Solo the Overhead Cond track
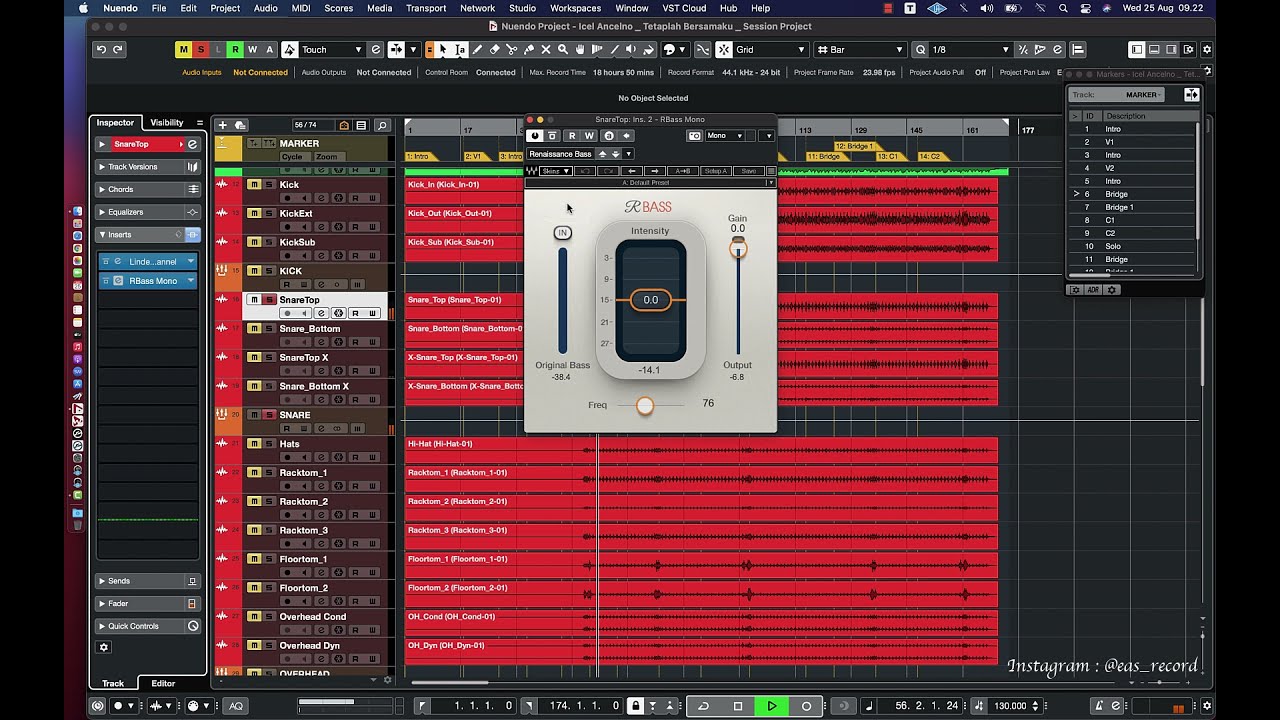This screenshot has height=720, width=1280. 269,617
